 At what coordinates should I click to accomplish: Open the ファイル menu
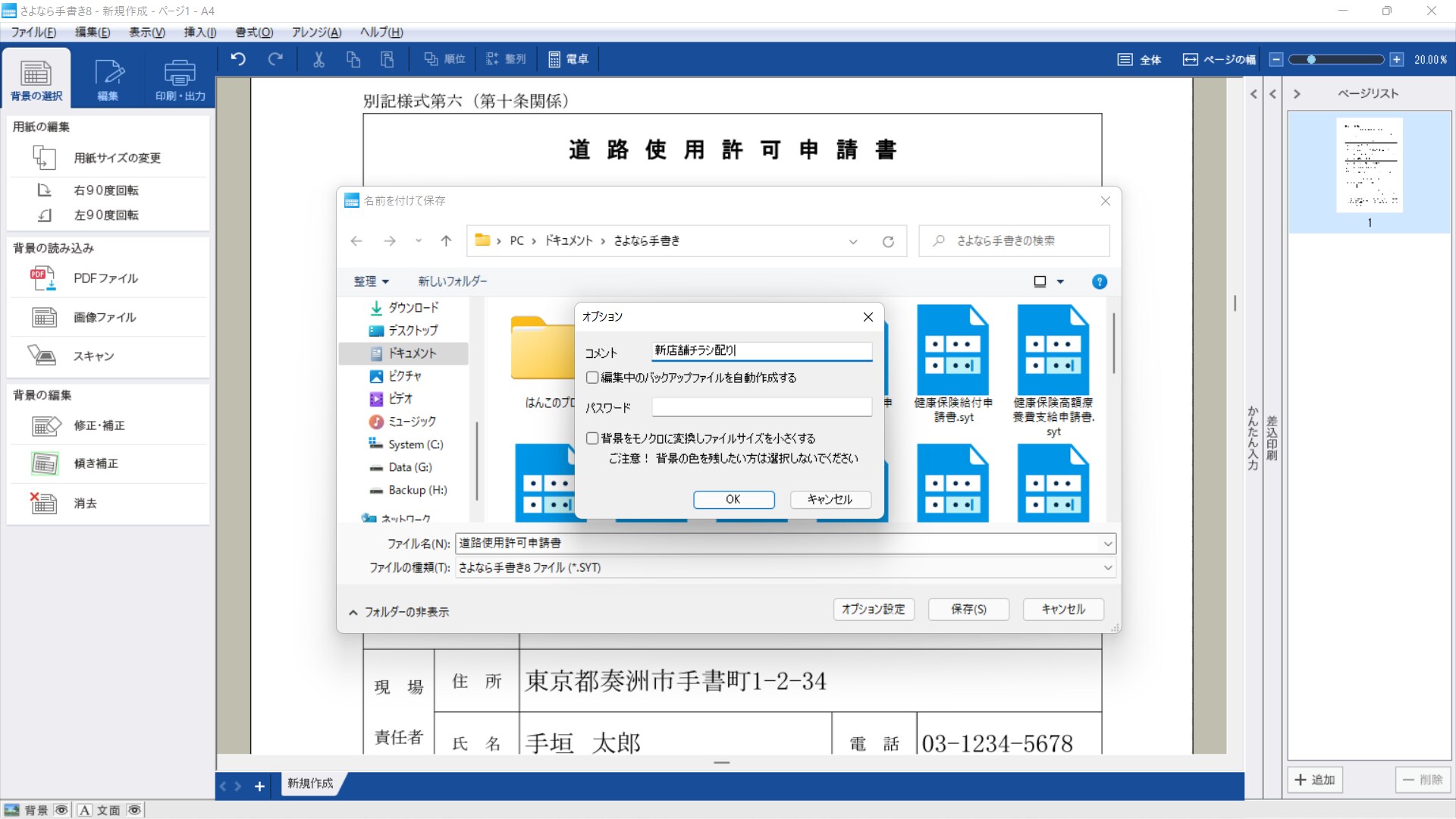[x=33, y=32]
